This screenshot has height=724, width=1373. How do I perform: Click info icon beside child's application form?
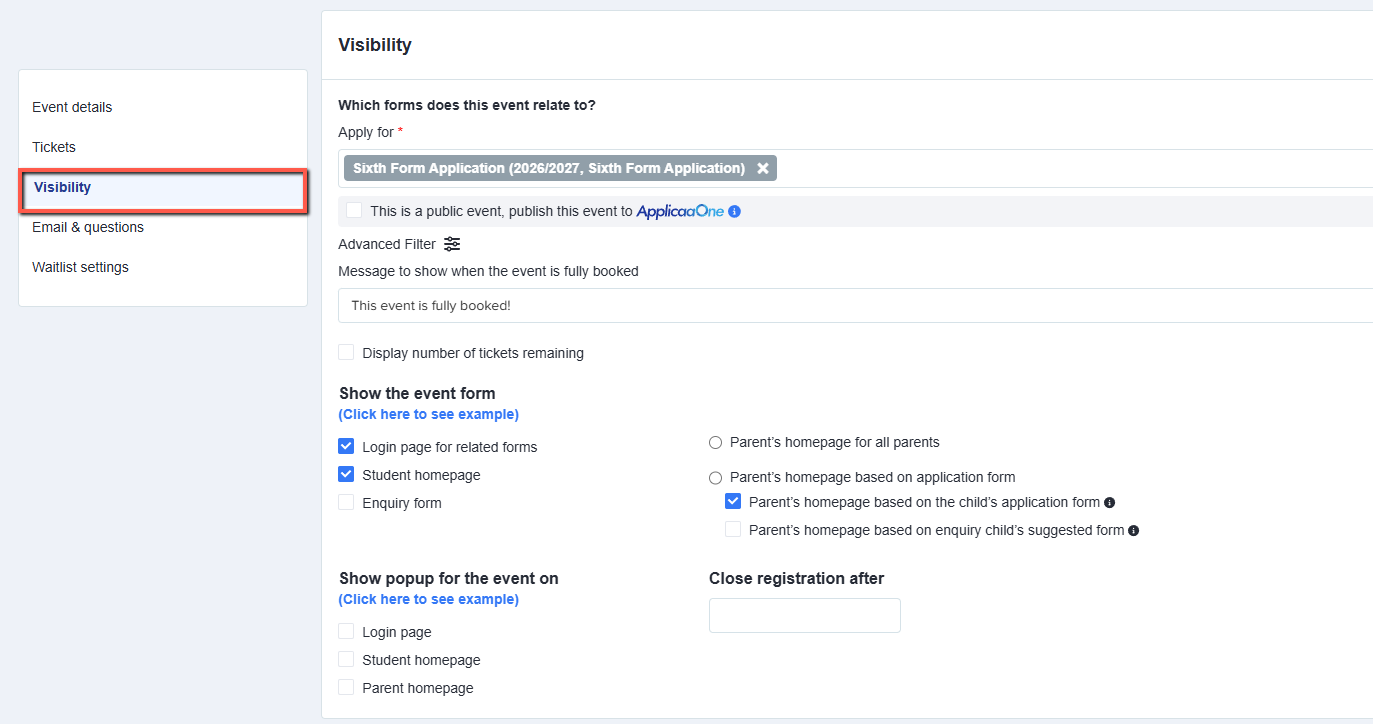coord(1109,503)
